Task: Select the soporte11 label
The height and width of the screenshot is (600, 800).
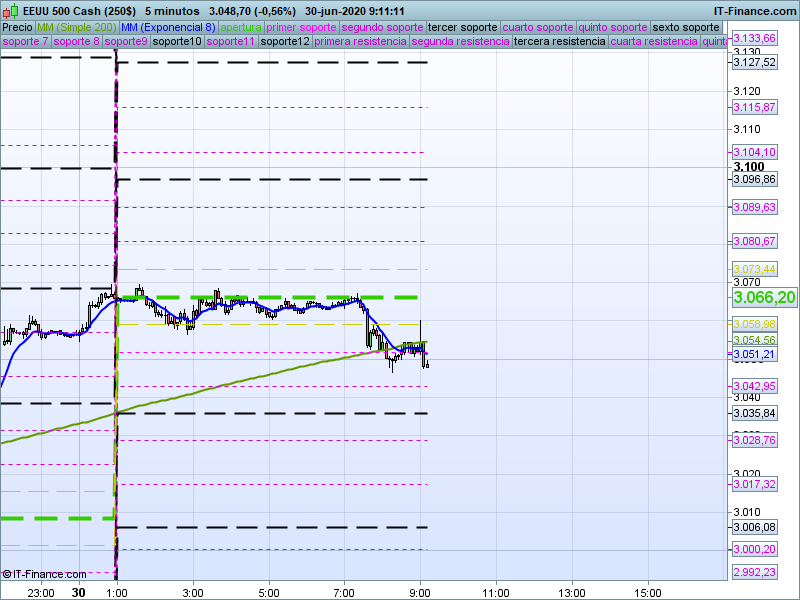Action: tap(231, 41)
